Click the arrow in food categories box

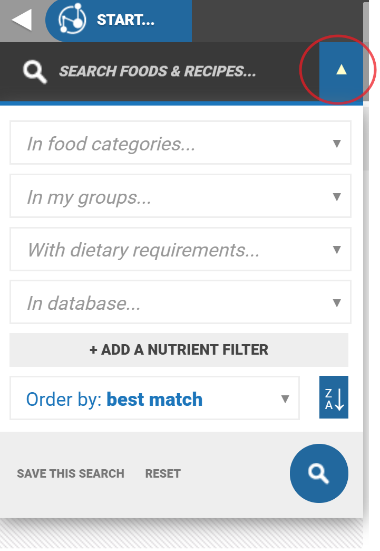click(x=337, y=143)
